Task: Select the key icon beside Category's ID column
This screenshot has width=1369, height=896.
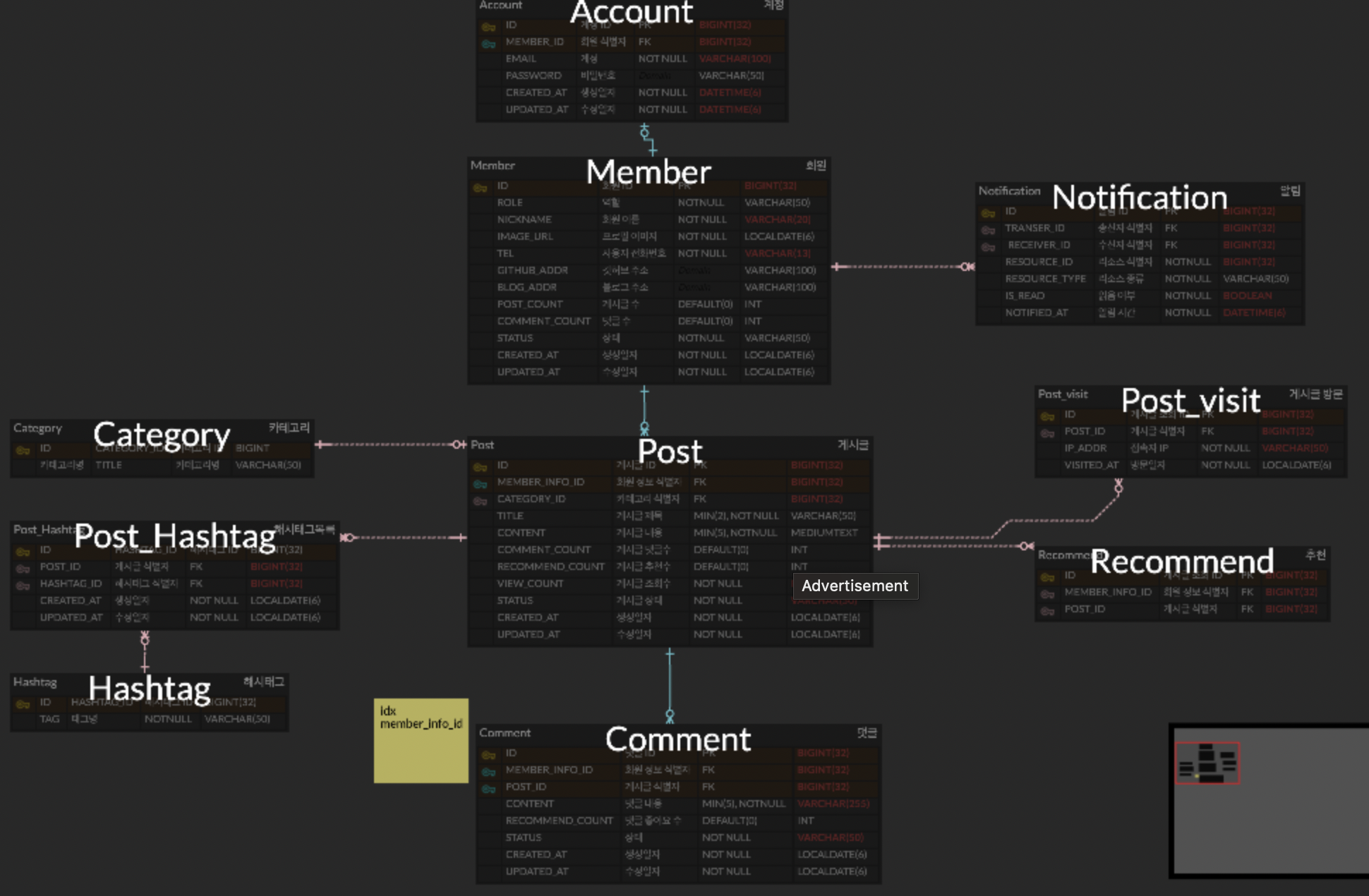Action: (23, 448)
